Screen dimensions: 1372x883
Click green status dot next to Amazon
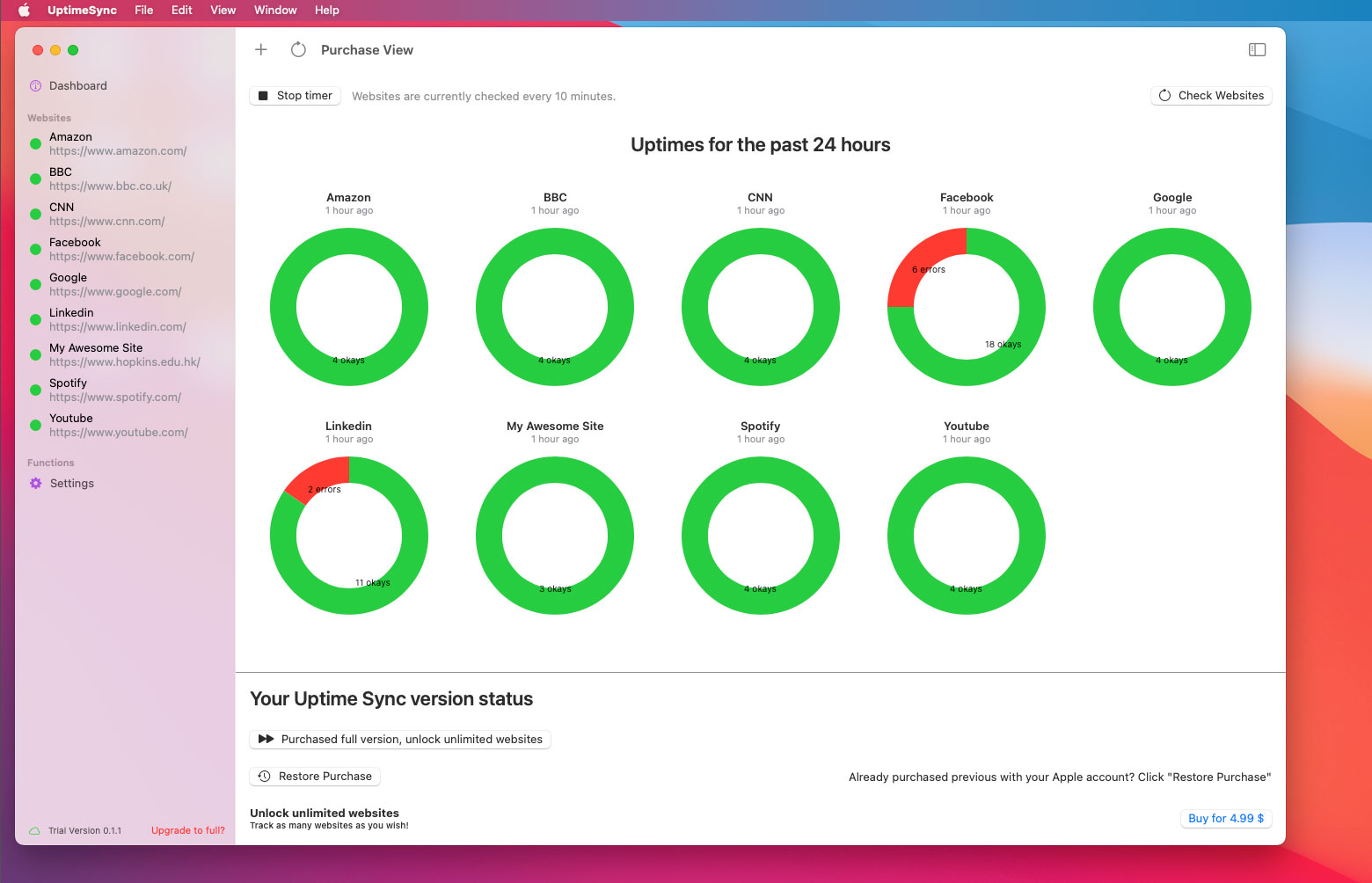(36, 144)
